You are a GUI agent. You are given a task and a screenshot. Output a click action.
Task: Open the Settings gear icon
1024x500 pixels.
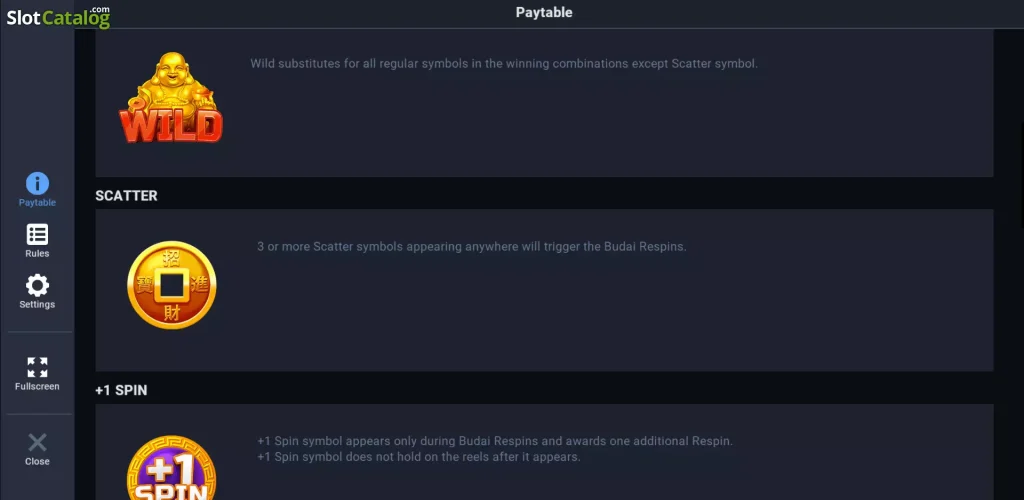pyautogui.click(x=37, y=285)
